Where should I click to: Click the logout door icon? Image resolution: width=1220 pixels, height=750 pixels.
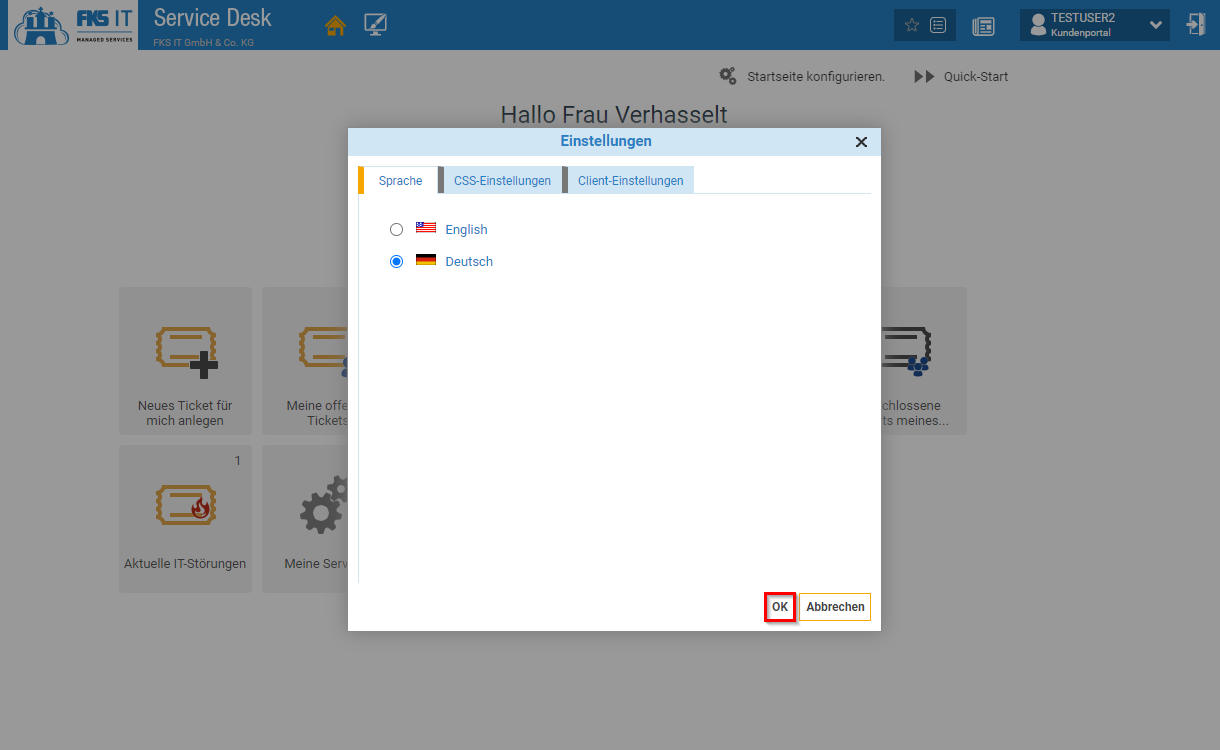1195,25
